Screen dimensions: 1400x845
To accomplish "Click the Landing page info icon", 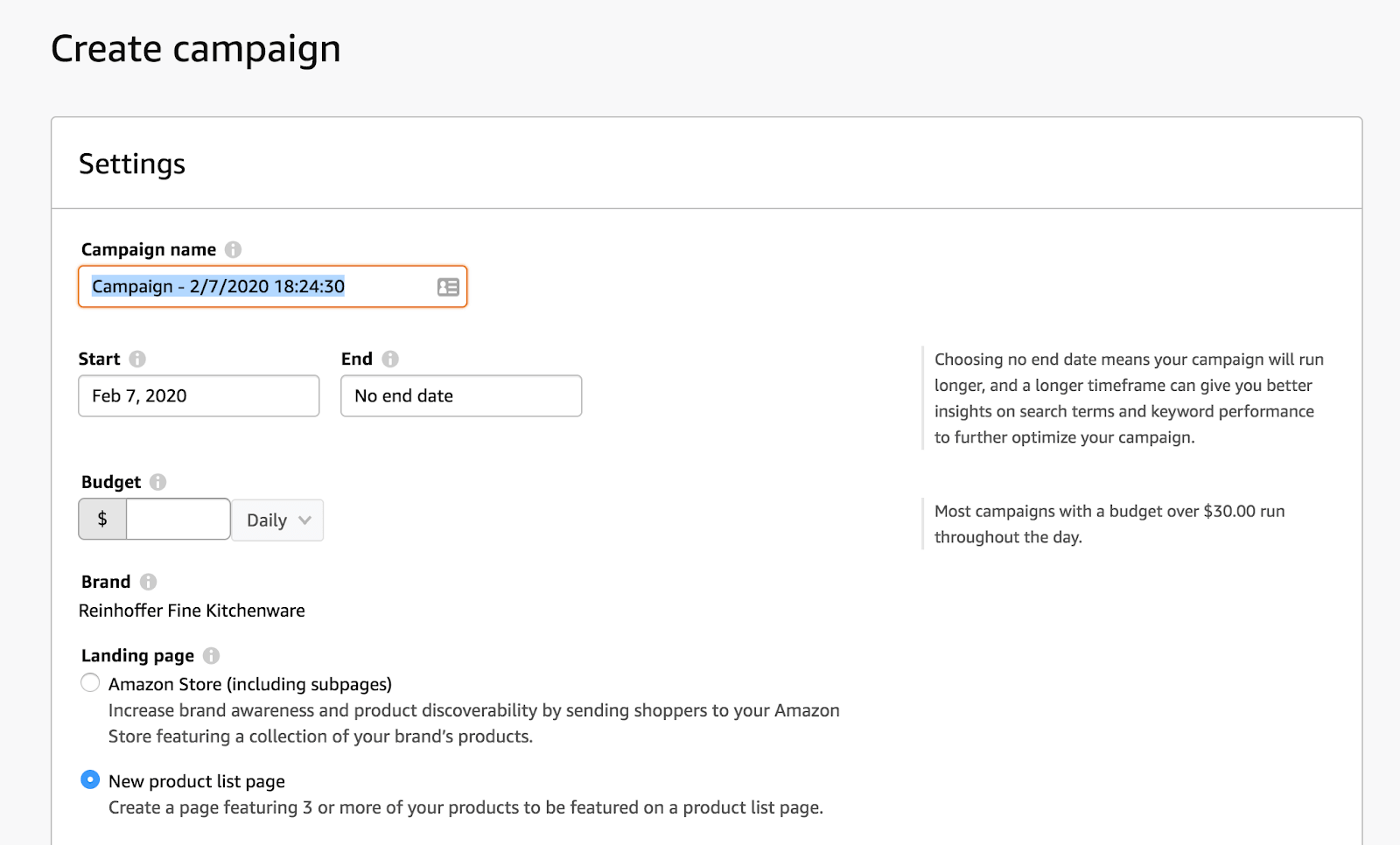I will (211, 655).
